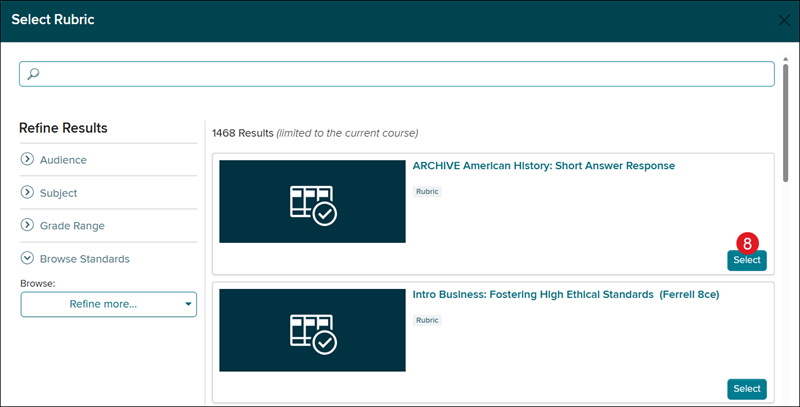Focus the rubric search input field

pyautogui.click(x=400, y=74)
